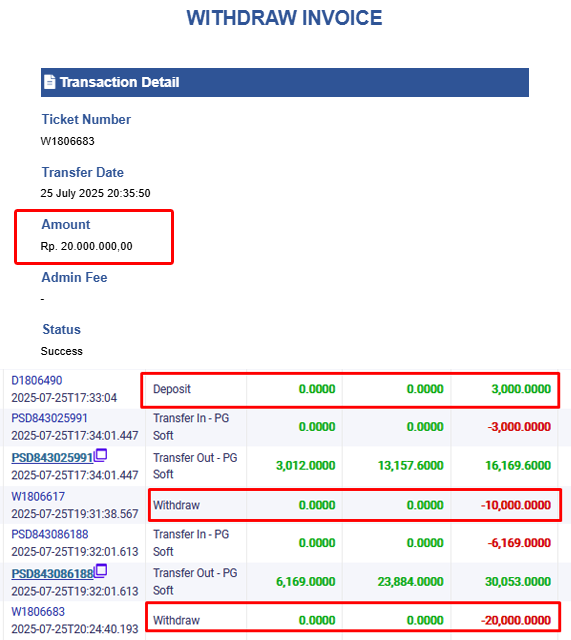Click the Ticket Number label
This screenshot has height=640, width=571.
click(86, 119)
